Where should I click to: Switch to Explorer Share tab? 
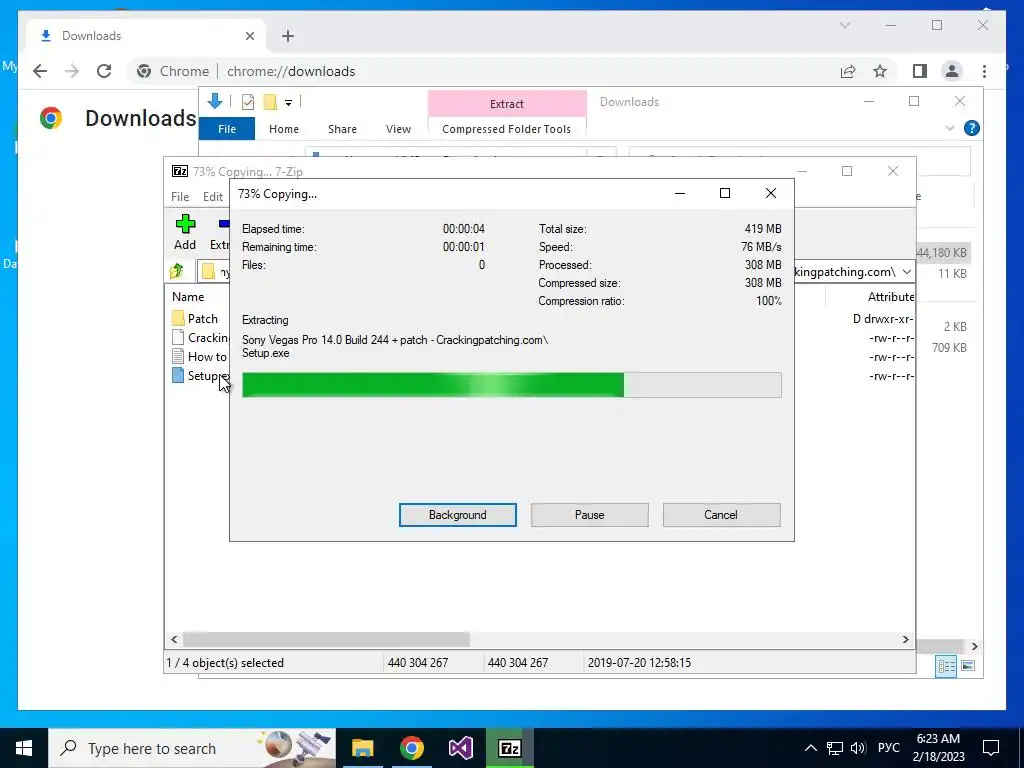tap(342, 129)
